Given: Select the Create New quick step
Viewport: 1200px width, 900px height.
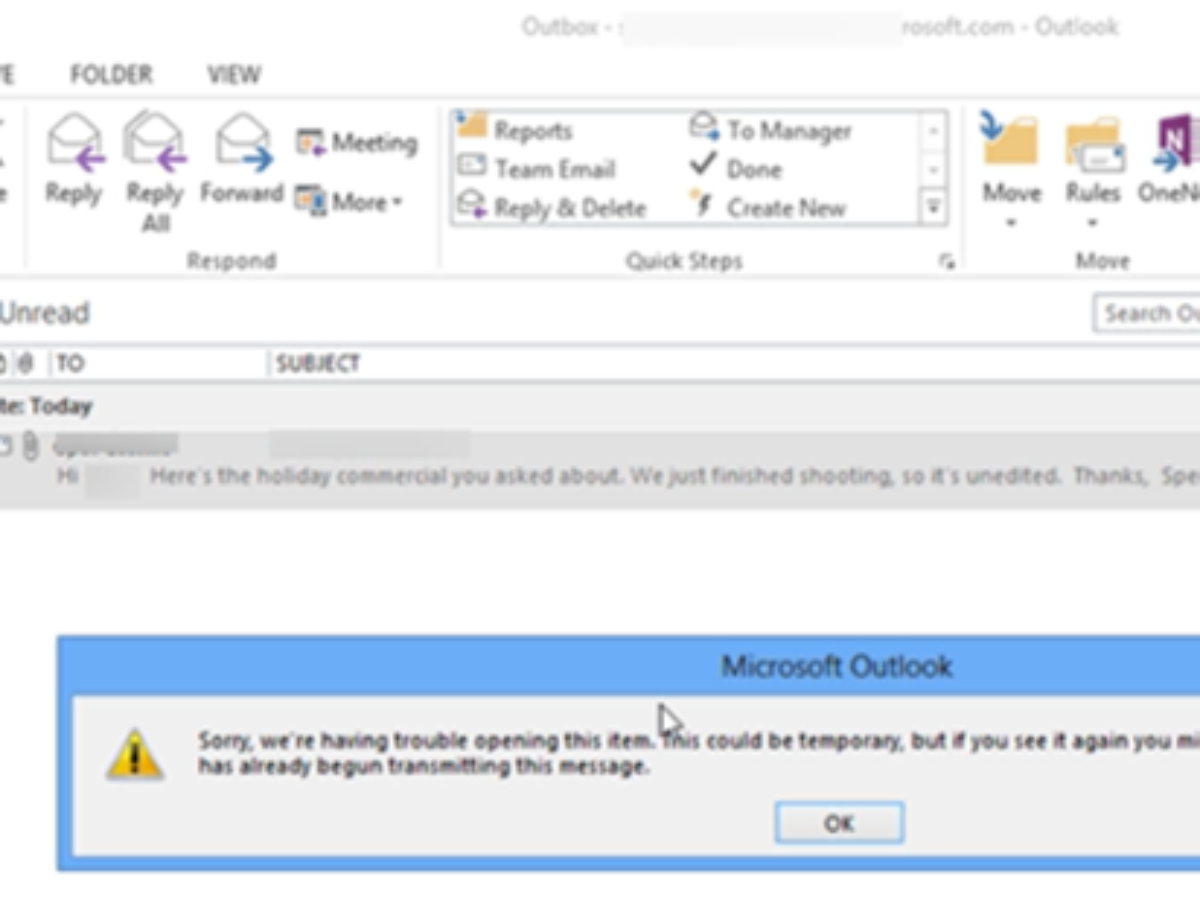Looking at the screenshot, I should (768, 208).
